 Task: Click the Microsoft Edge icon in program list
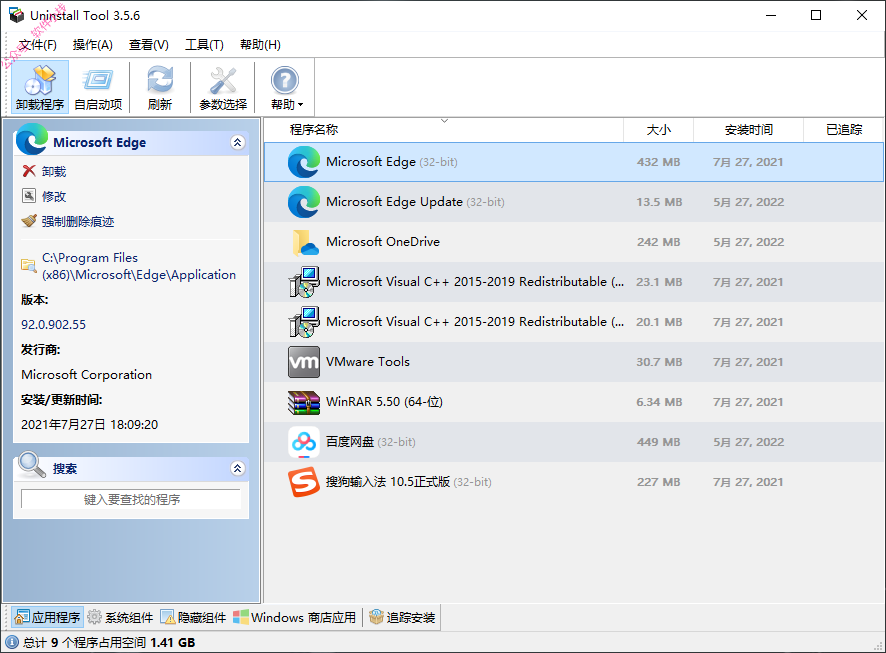tap(304, 162)
